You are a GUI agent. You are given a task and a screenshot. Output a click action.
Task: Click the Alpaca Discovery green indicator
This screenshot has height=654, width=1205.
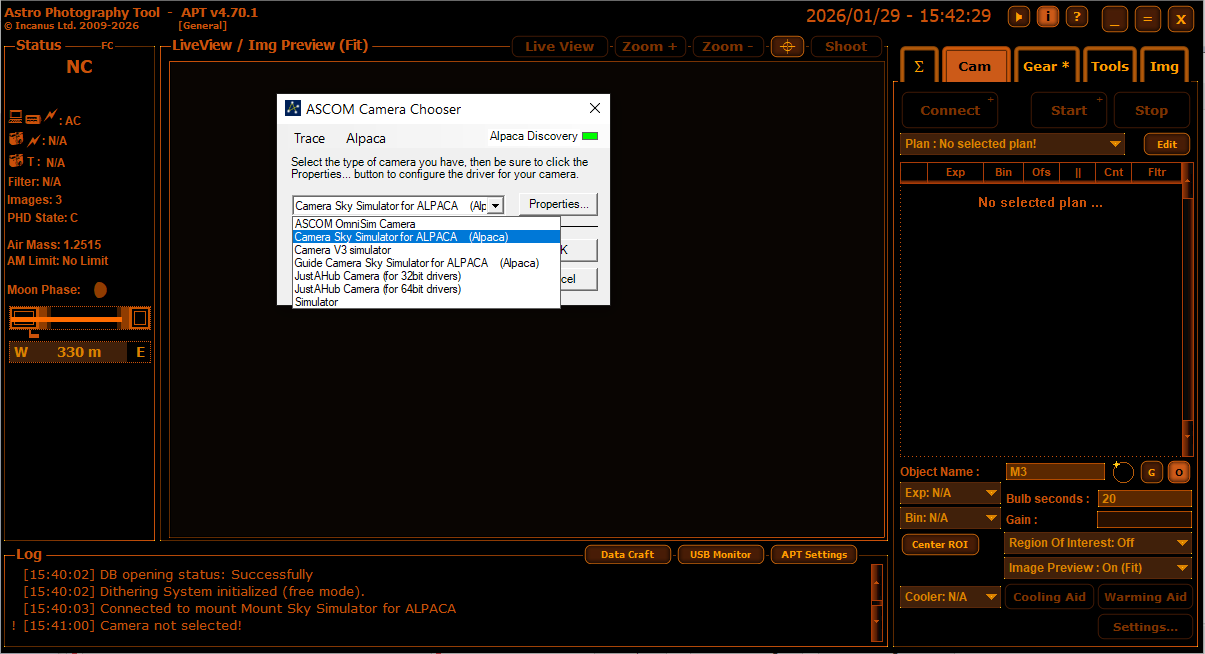(x=590, y=136)
